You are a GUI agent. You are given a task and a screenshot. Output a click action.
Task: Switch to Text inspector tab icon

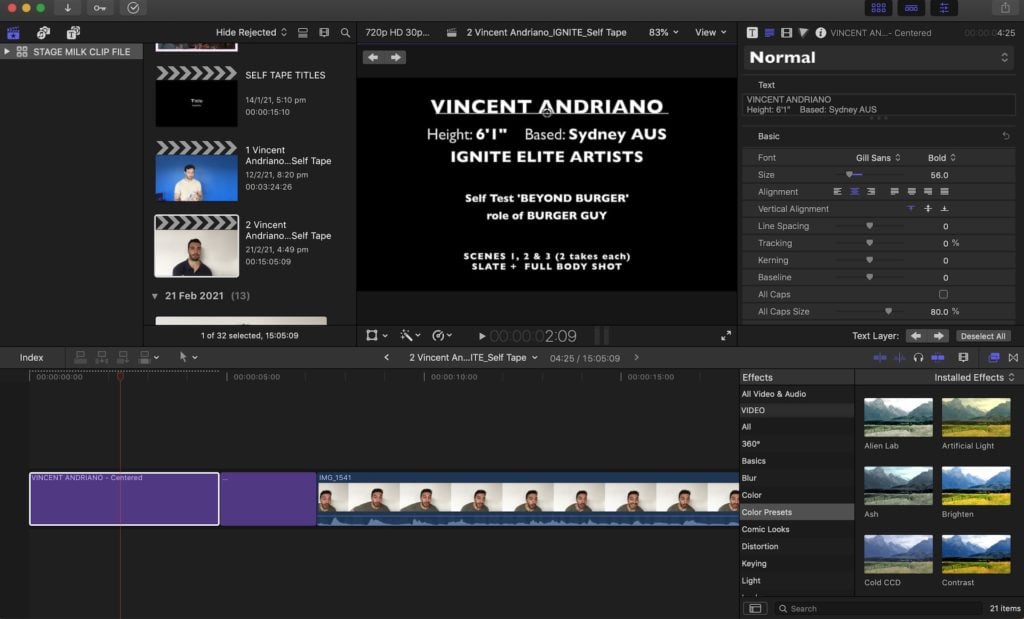769,33
